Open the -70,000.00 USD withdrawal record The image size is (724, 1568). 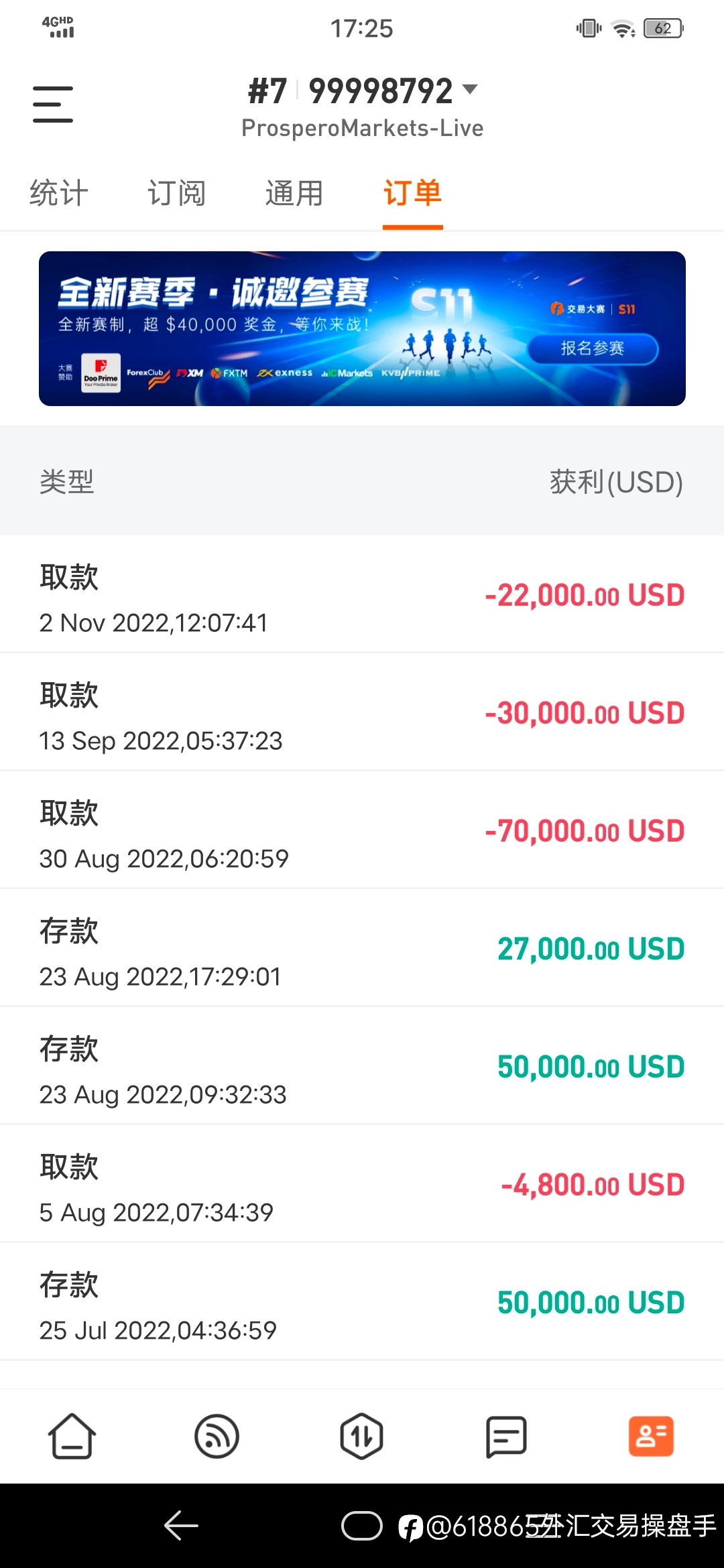point(362,830)
